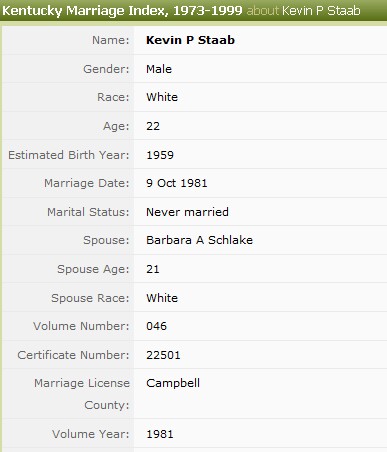This screenshot has width=387, height=452.
Task: Click the Name field label
Action: (111, 40)
